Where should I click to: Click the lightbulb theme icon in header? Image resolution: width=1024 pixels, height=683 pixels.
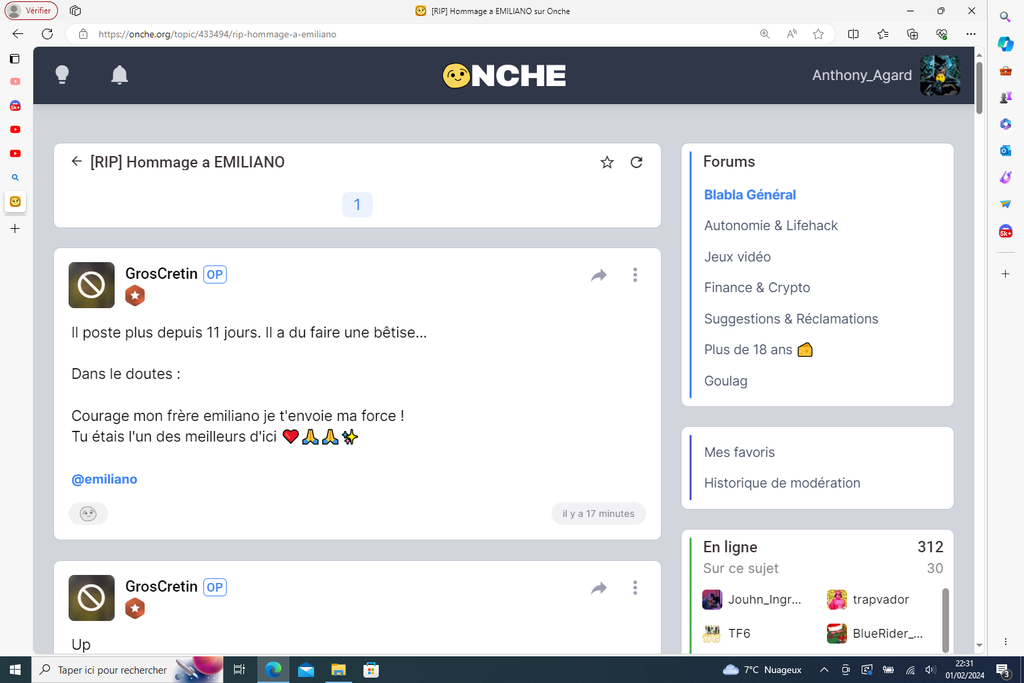point(62,75)
